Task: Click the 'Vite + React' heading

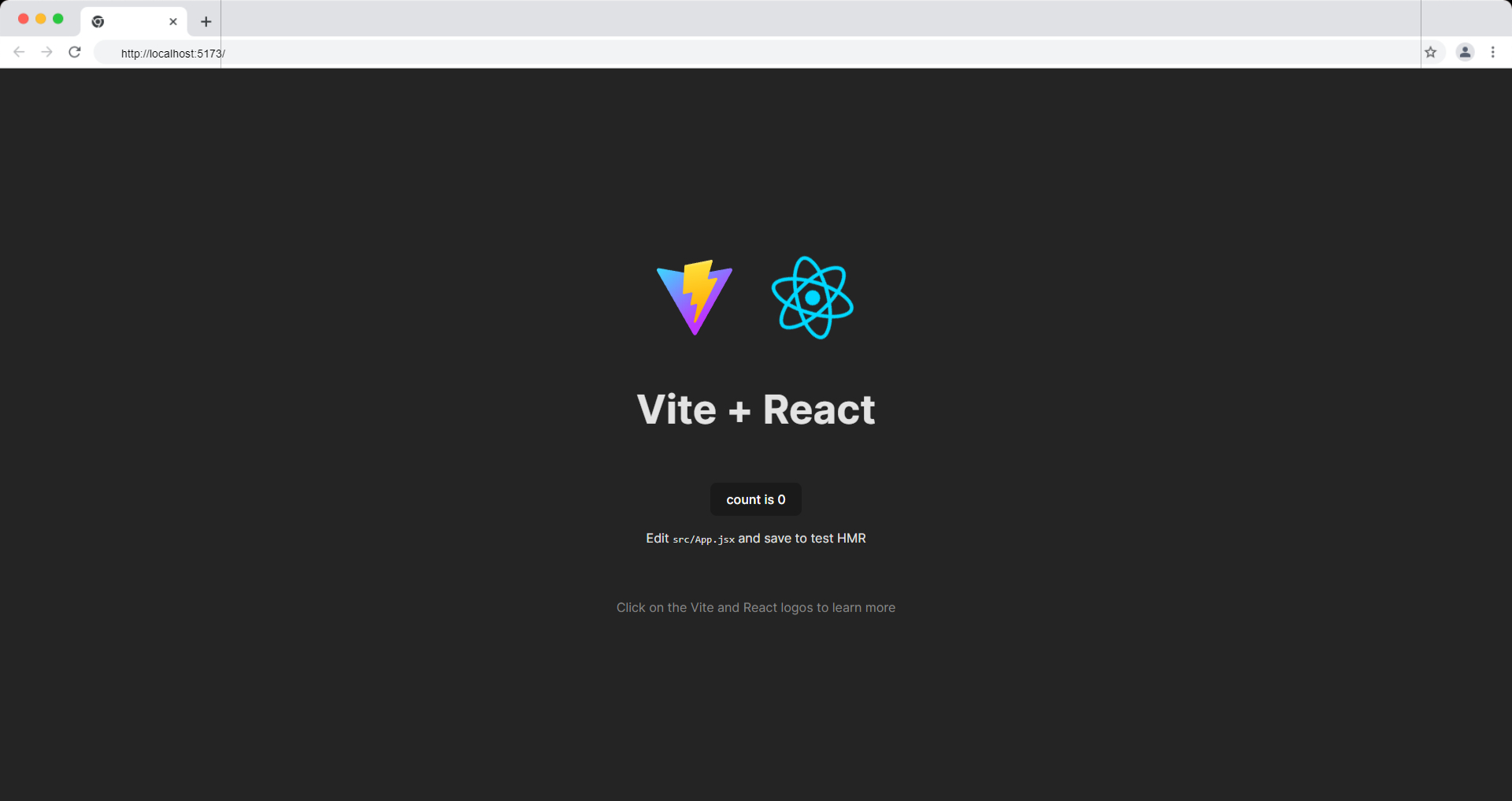Action: point(756,410)
